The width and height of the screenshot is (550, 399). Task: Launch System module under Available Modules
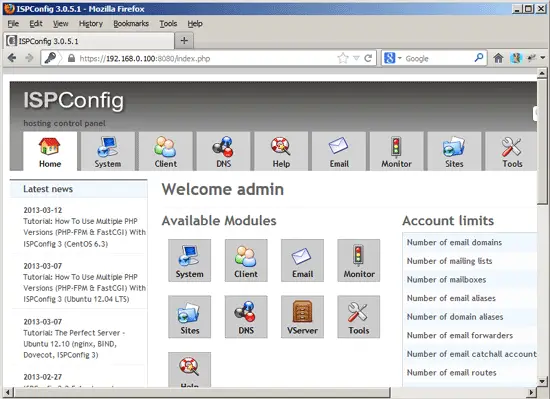[189, 261]
